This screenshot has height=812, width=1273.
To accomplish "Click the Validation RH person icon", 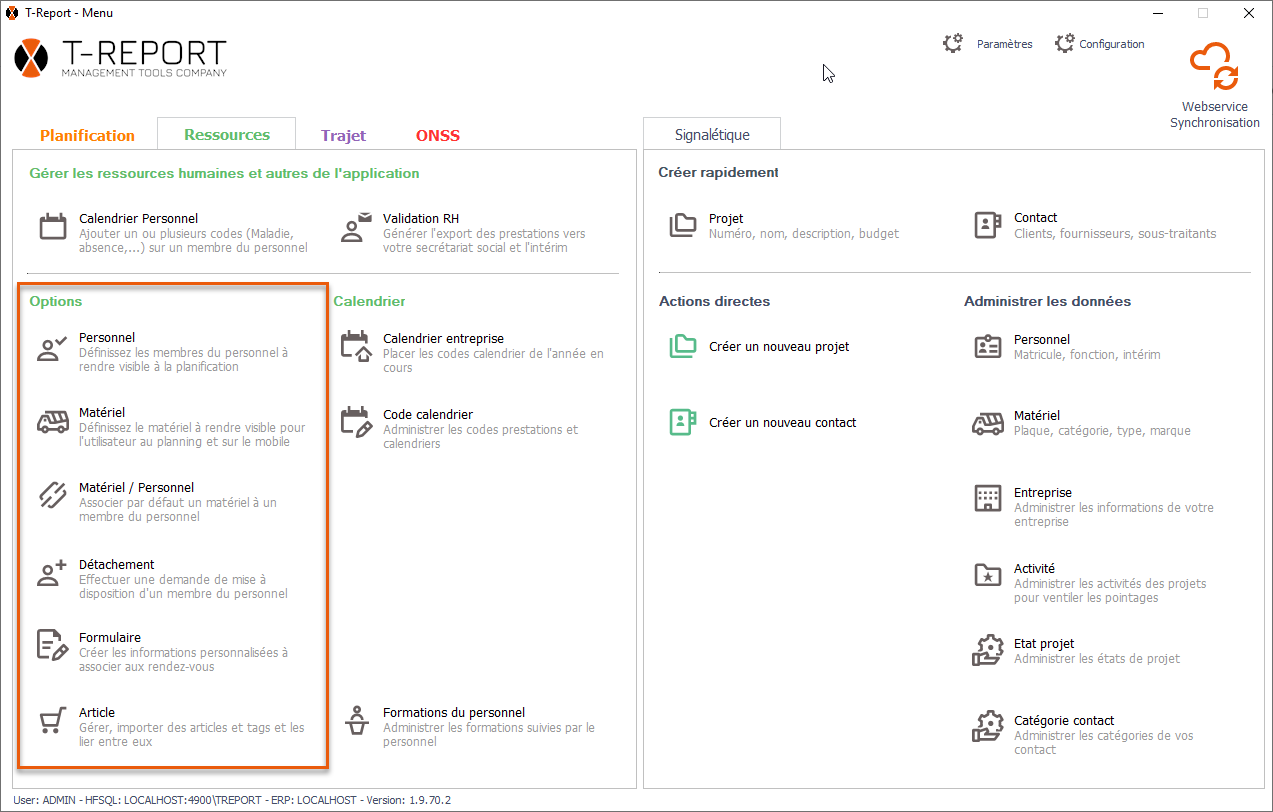I will click(x=357, y=227).
